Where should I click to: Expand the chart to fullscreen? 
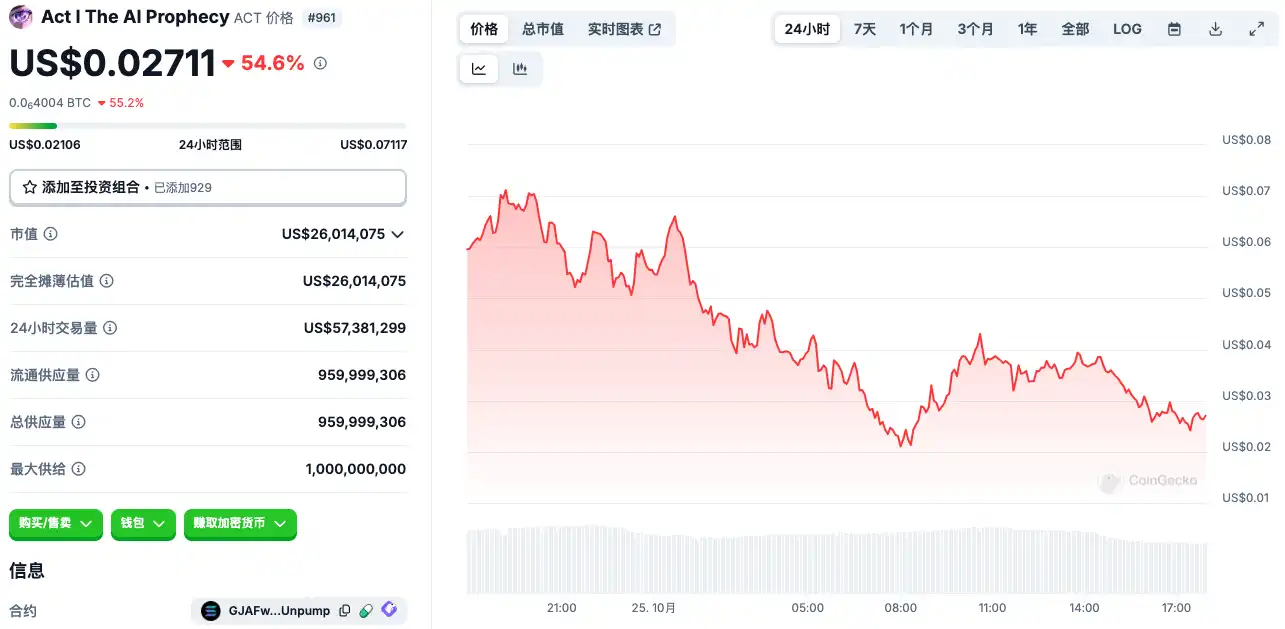[1257, 29]
